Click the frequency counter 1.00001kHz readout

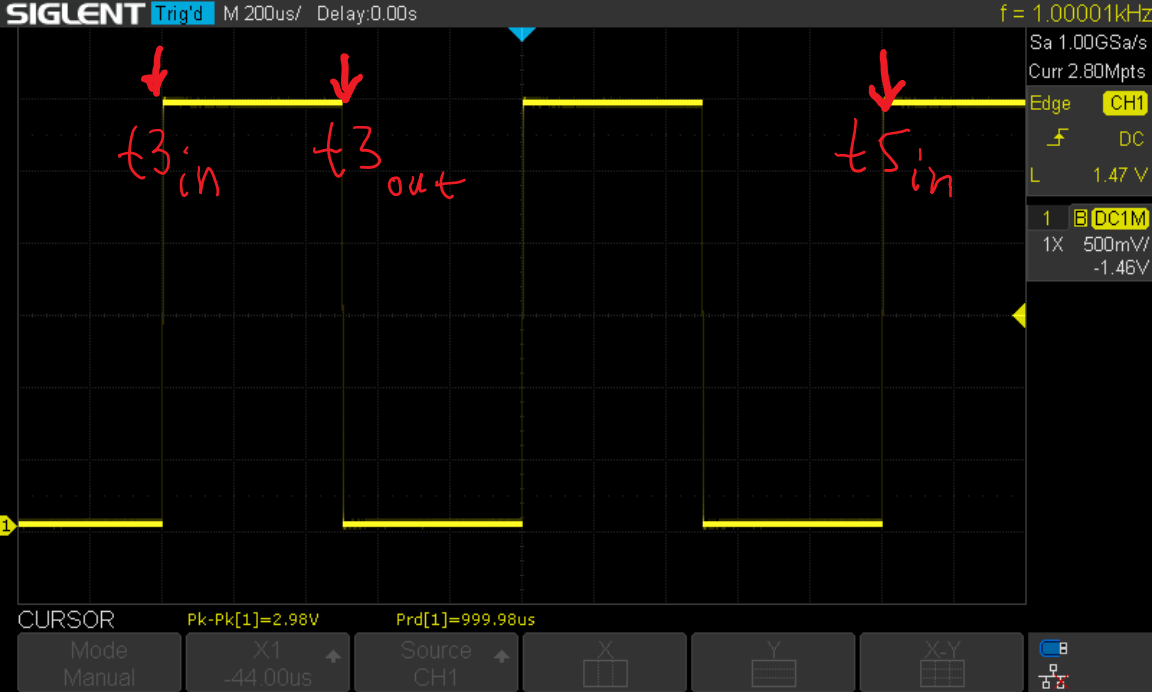[x=1075, y=12]
